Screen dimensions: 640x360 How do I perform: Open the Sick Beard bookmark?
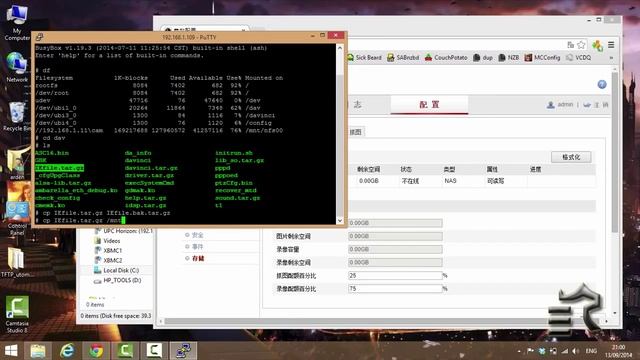point(364,58)
